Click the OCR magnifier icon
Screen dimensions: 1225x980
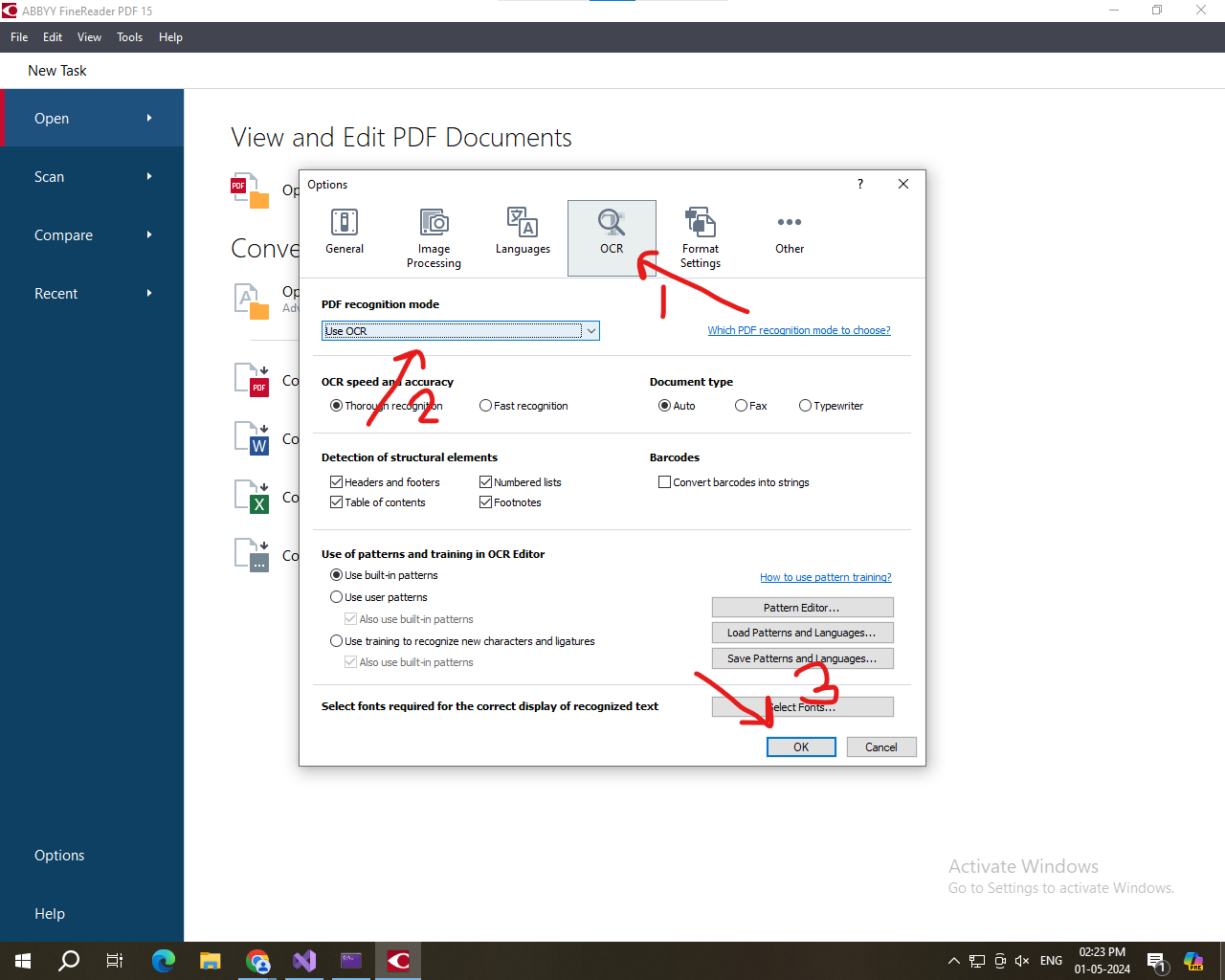pyautogui.click(x=612, y=222)
